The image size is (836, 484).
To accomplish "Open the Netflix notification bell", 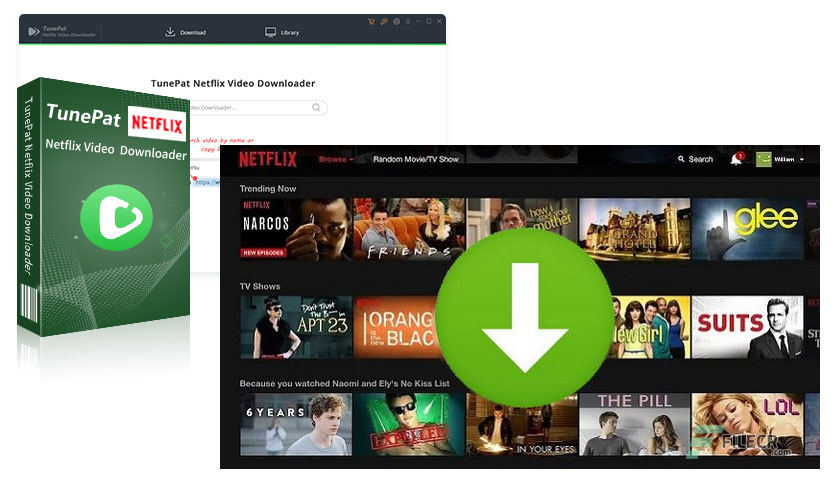I will click(736, 159).
